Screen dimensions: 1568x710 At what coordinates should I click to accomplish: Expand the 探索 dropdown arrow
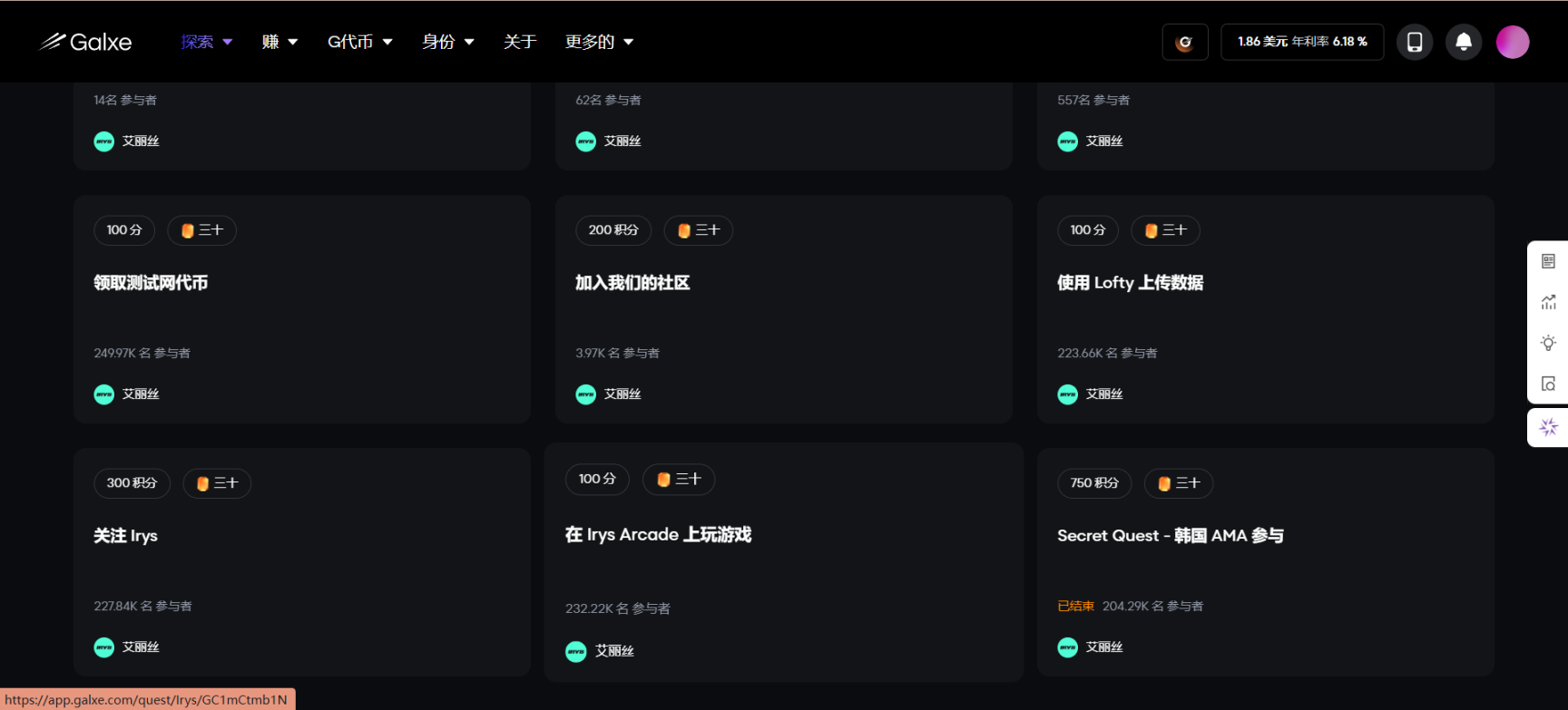(x=228, y=42)
